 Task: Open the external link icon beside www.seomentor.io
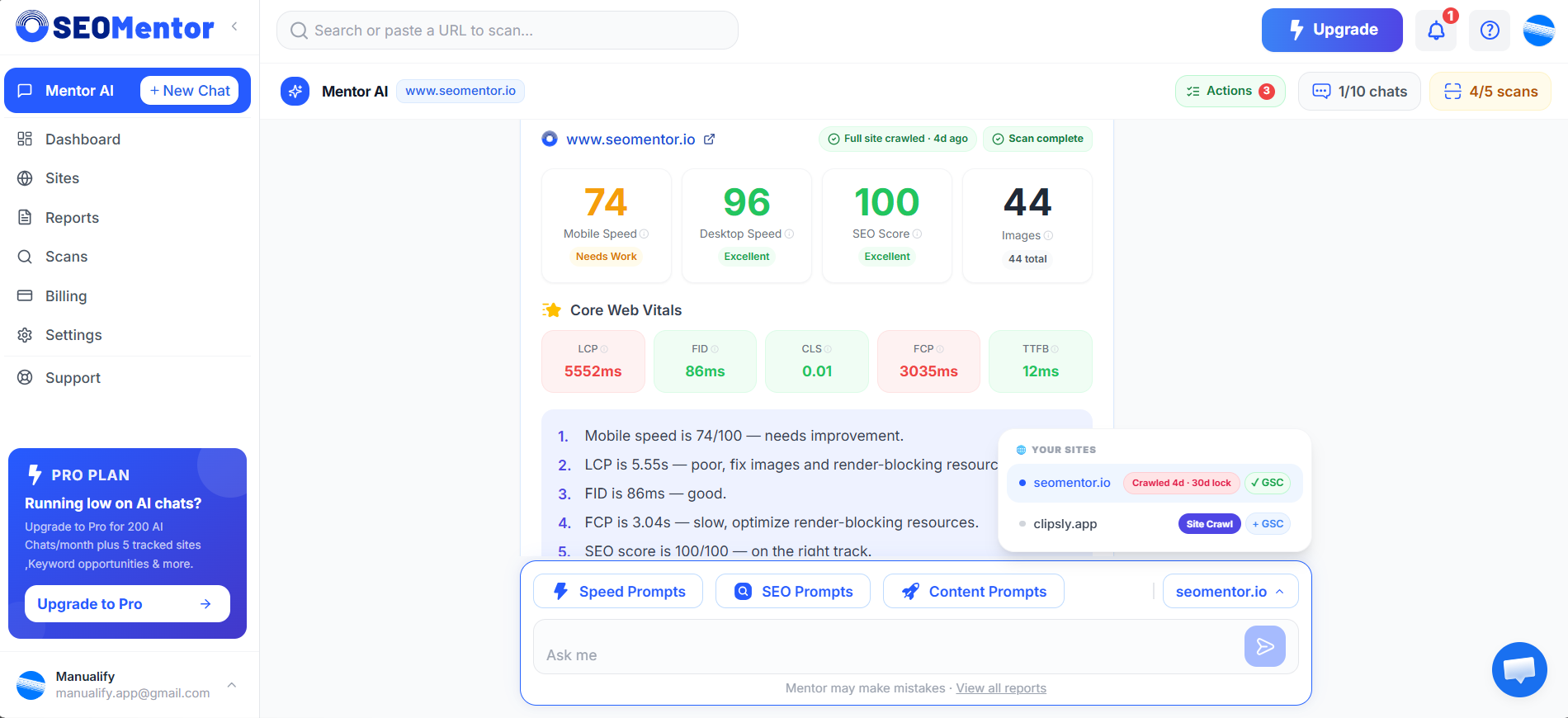coord(709,139)
